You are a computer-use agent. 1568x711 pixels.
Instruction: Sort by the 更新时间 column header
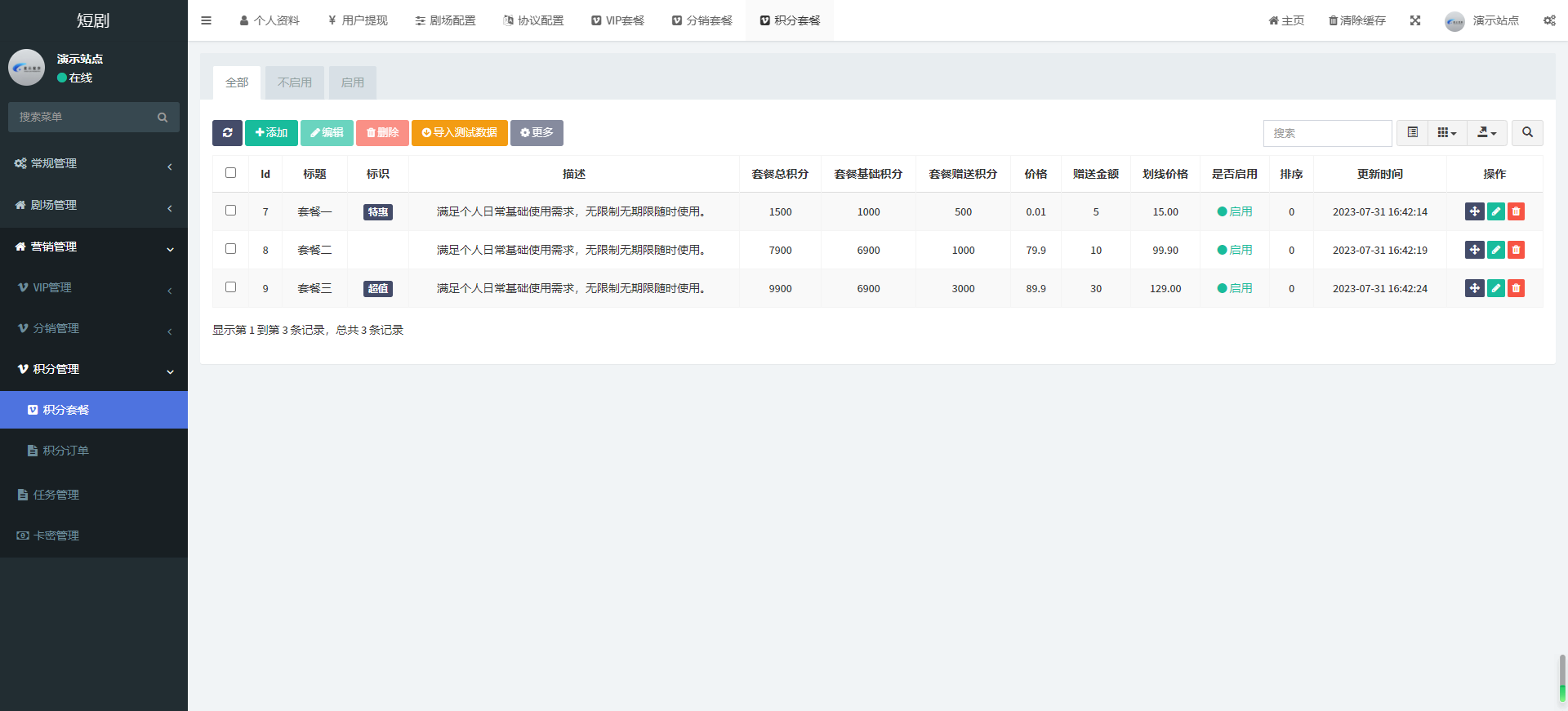point(1380,174)
